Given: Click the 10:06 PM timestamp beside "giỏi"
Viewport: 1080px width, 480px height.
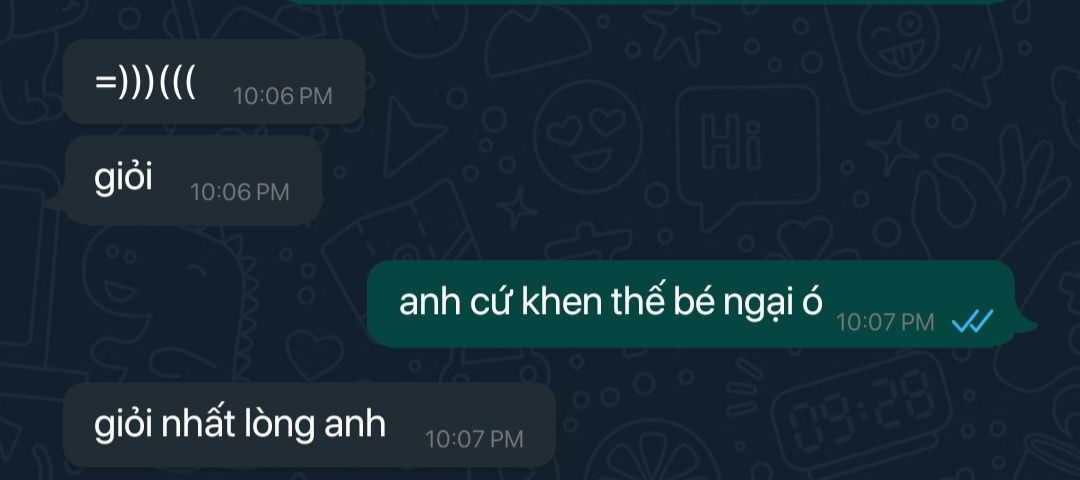Looking at the screenshot, I should 240,192.
